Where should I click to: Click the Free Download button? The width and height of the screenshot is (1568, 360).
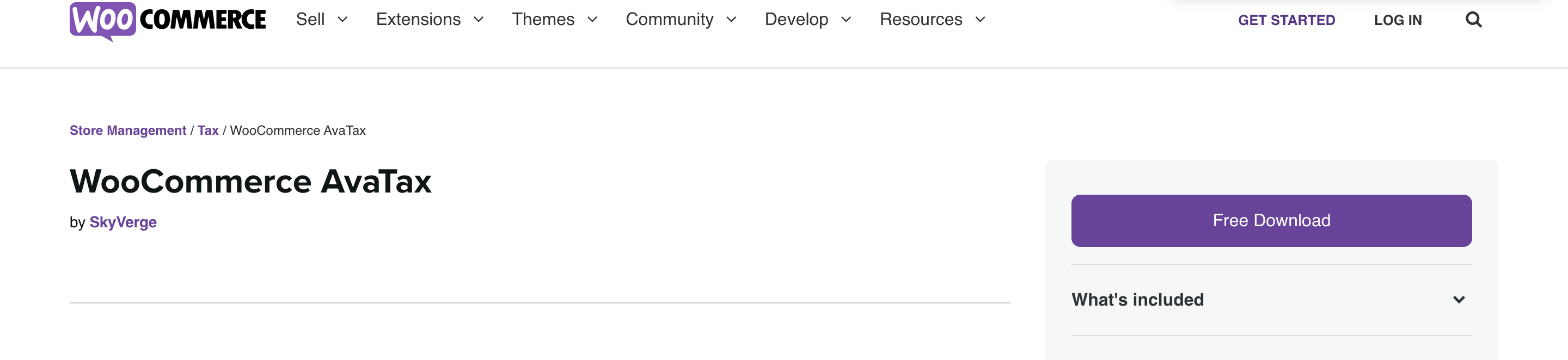point(1271,221)
